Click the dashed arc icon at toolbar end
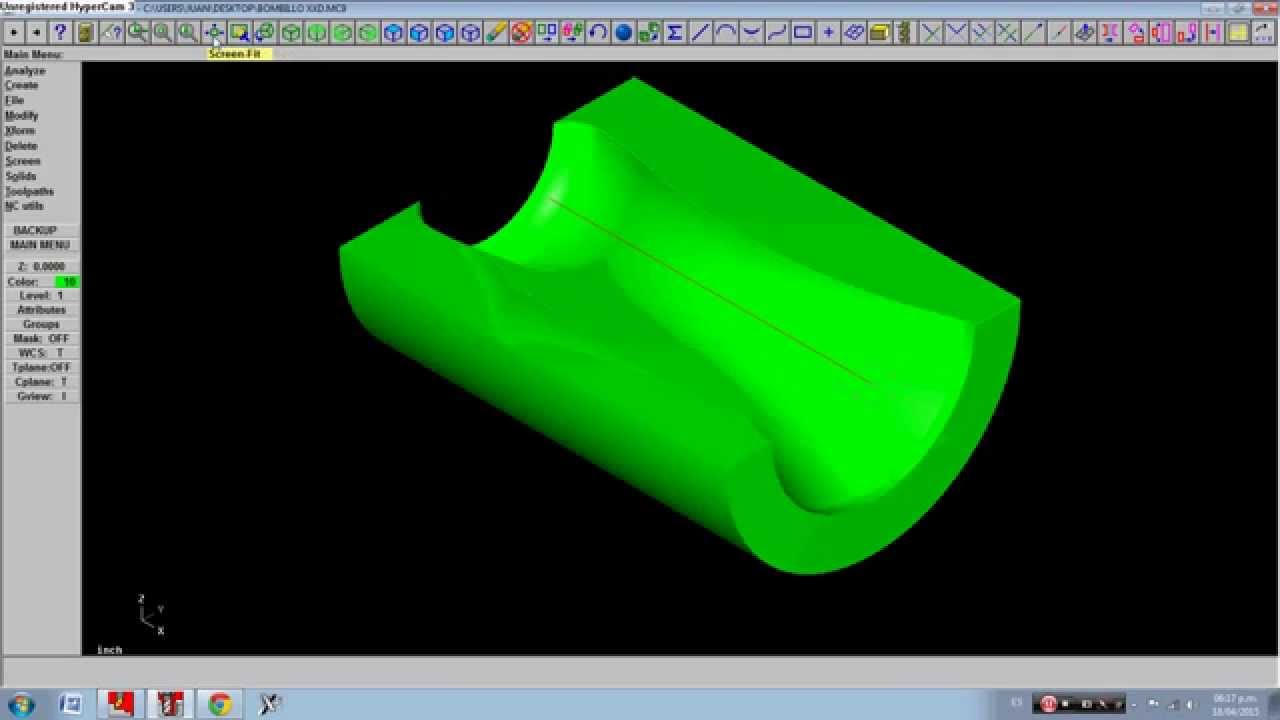The image size is (1280, 720). (x=1264, y=33)
